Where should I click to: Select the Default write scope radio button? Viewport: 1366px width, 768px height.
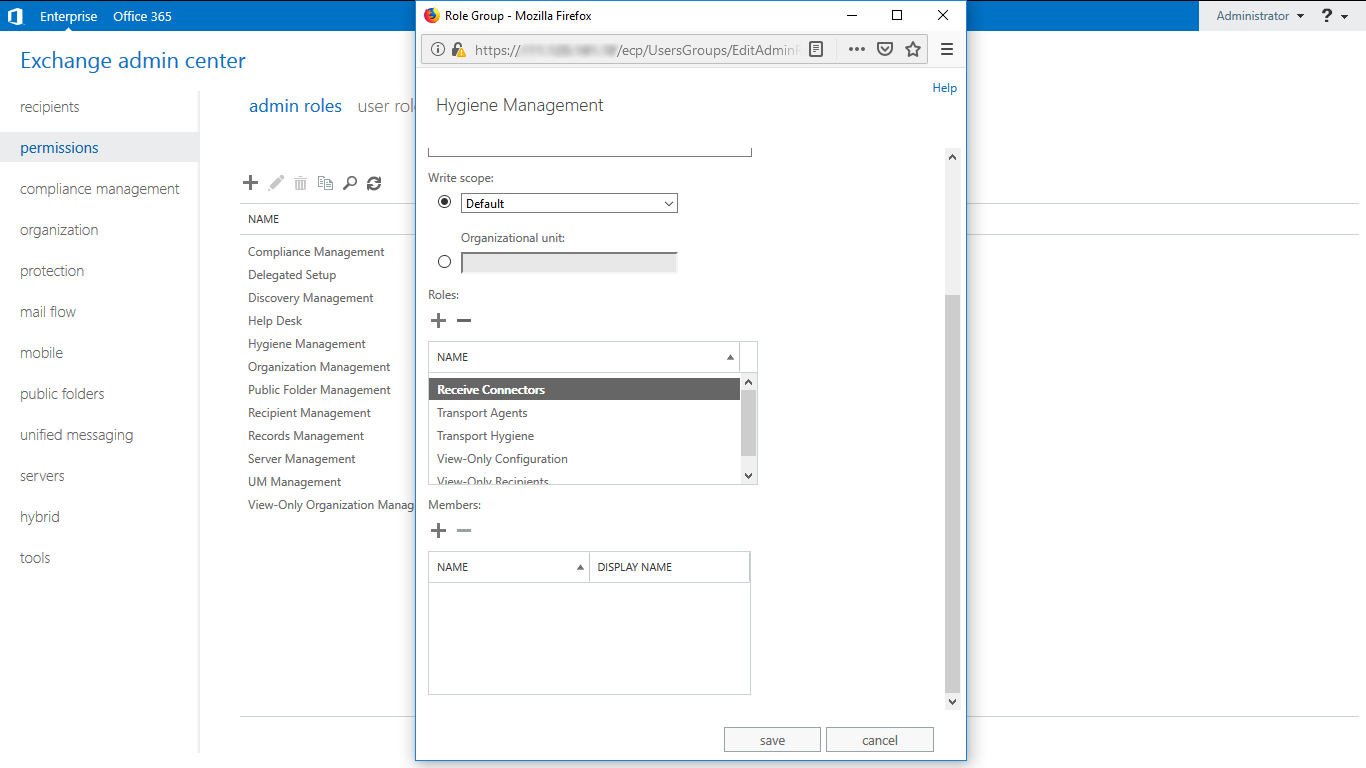[445, 202]
